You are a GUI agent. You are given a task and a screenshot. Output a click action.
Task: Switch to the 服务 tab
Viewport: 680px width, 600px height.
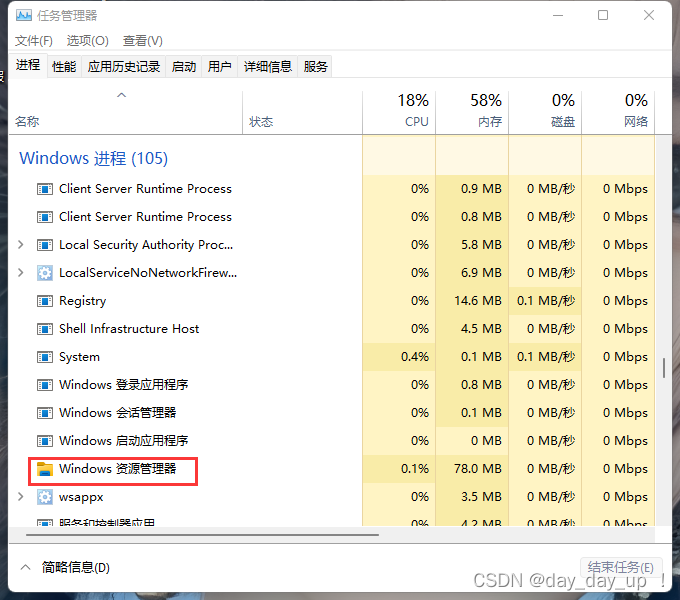(315, 67)
